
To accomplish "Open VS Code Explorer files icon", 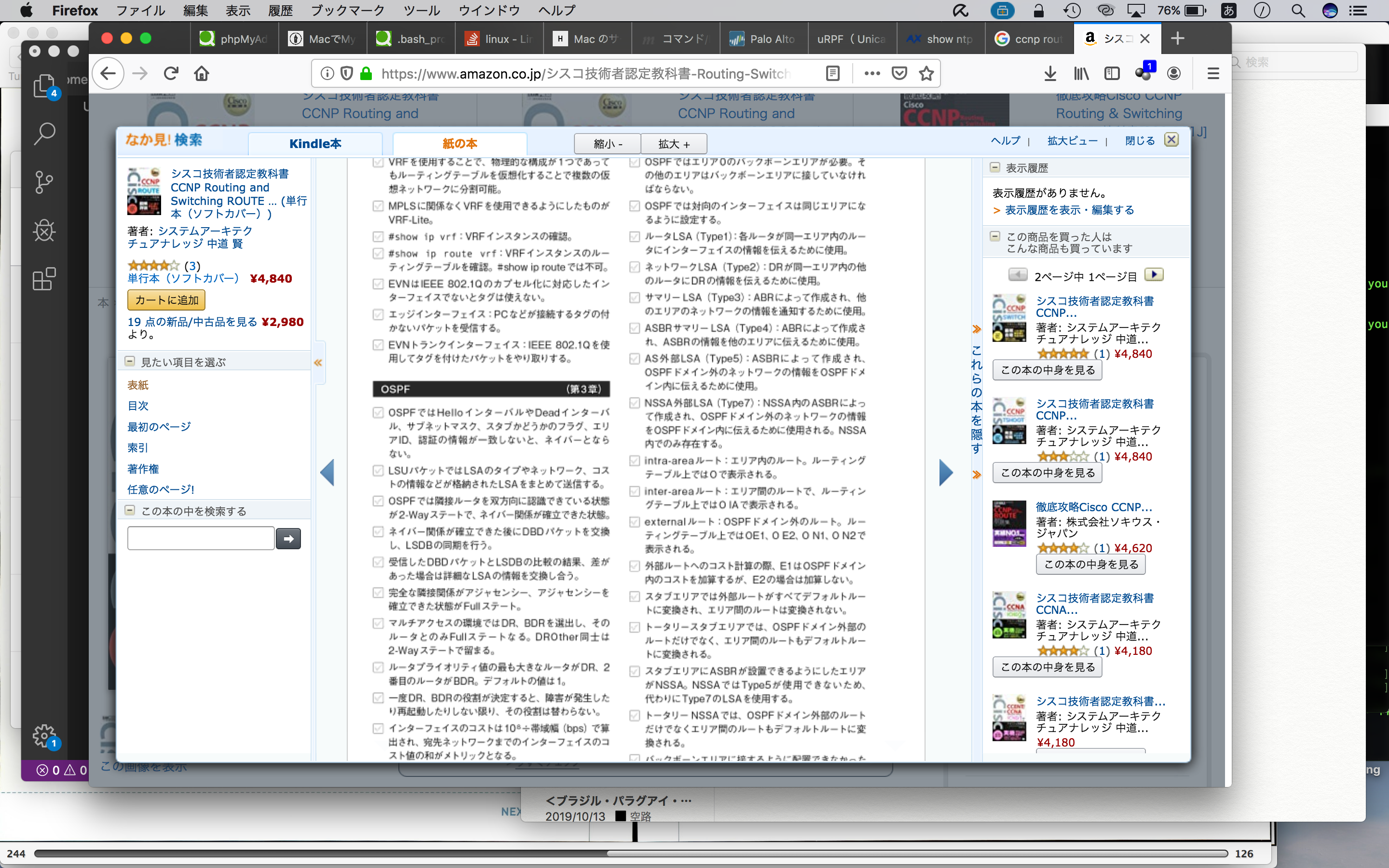I will (44, 86).
